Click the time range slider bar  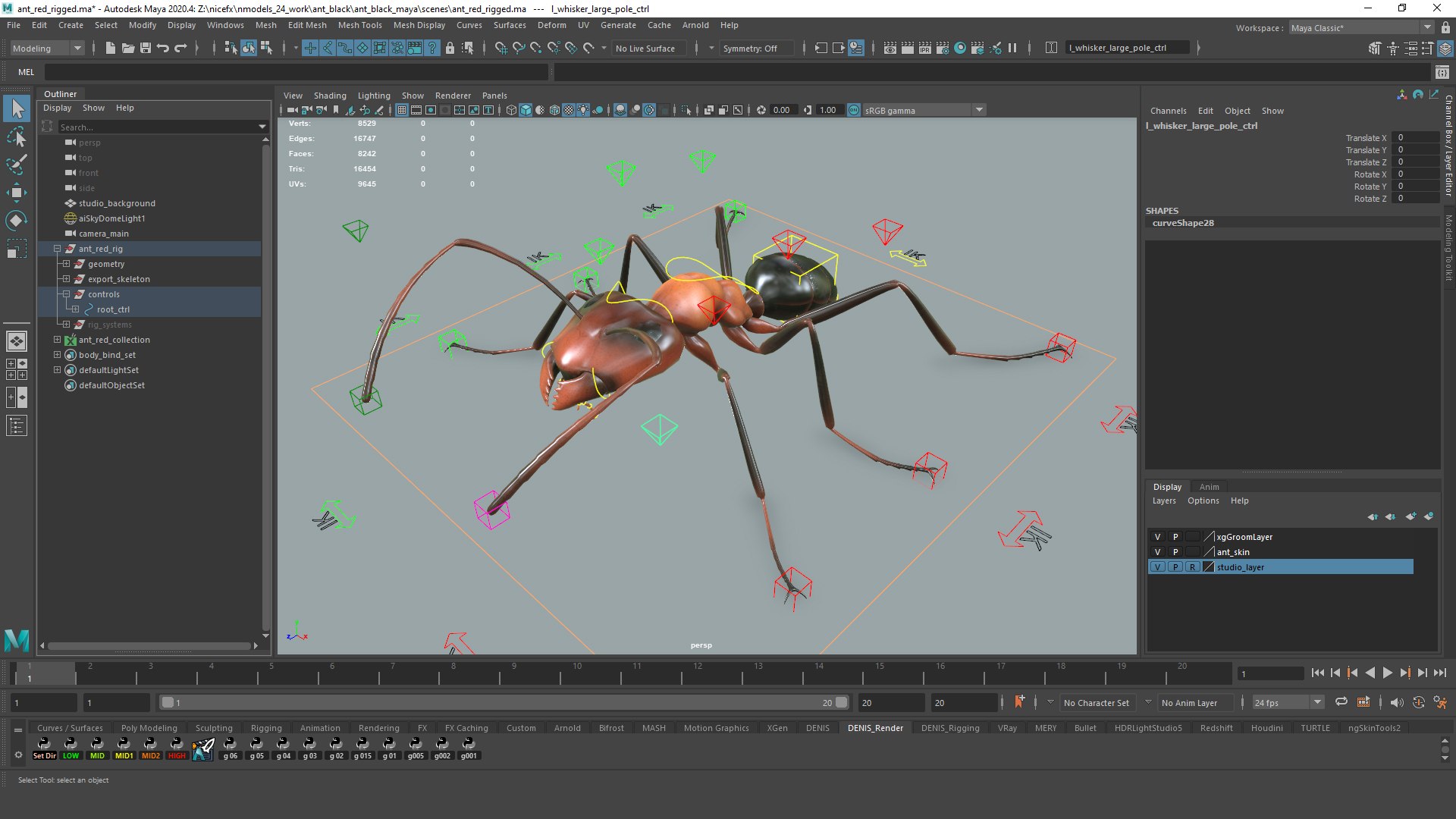point(504,703)
